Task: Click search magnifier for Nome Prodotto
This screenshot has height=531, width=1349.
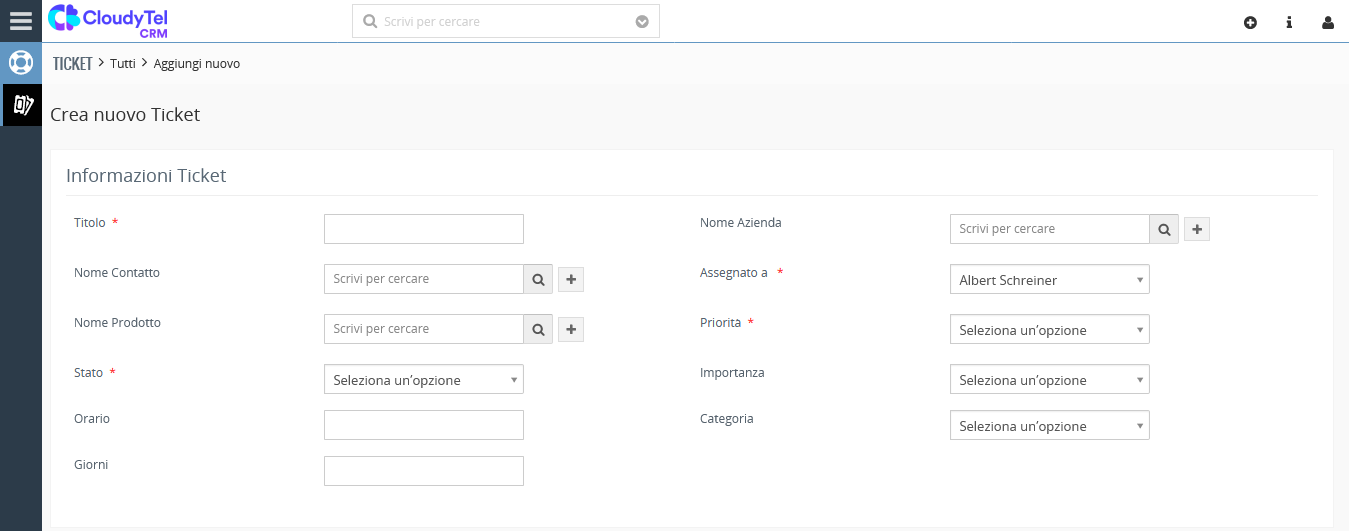Action: coord(538,329)
